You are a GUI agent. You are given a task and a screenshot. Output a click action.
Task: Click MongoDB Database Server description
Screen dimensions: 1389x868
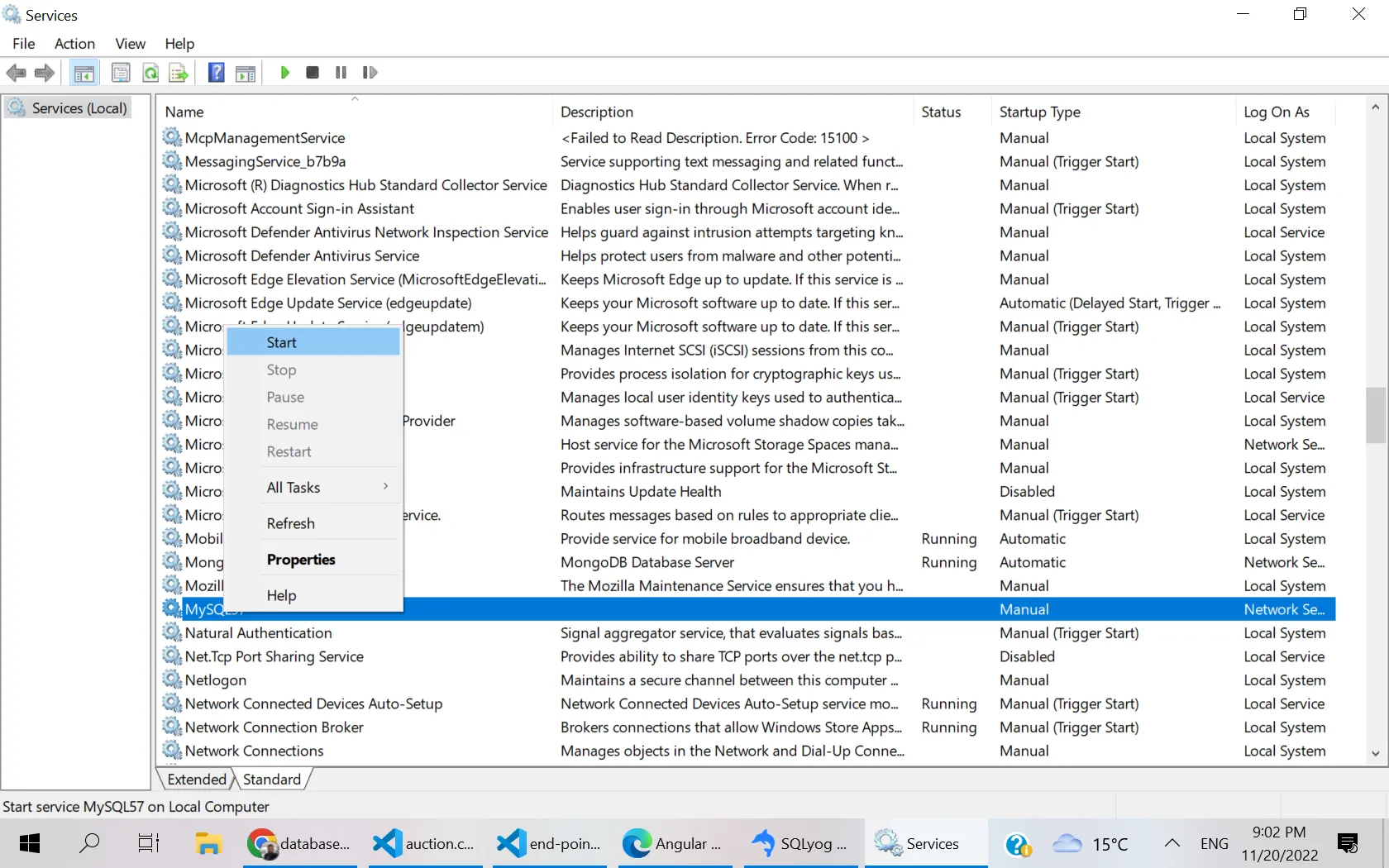[x=647, y=562]
